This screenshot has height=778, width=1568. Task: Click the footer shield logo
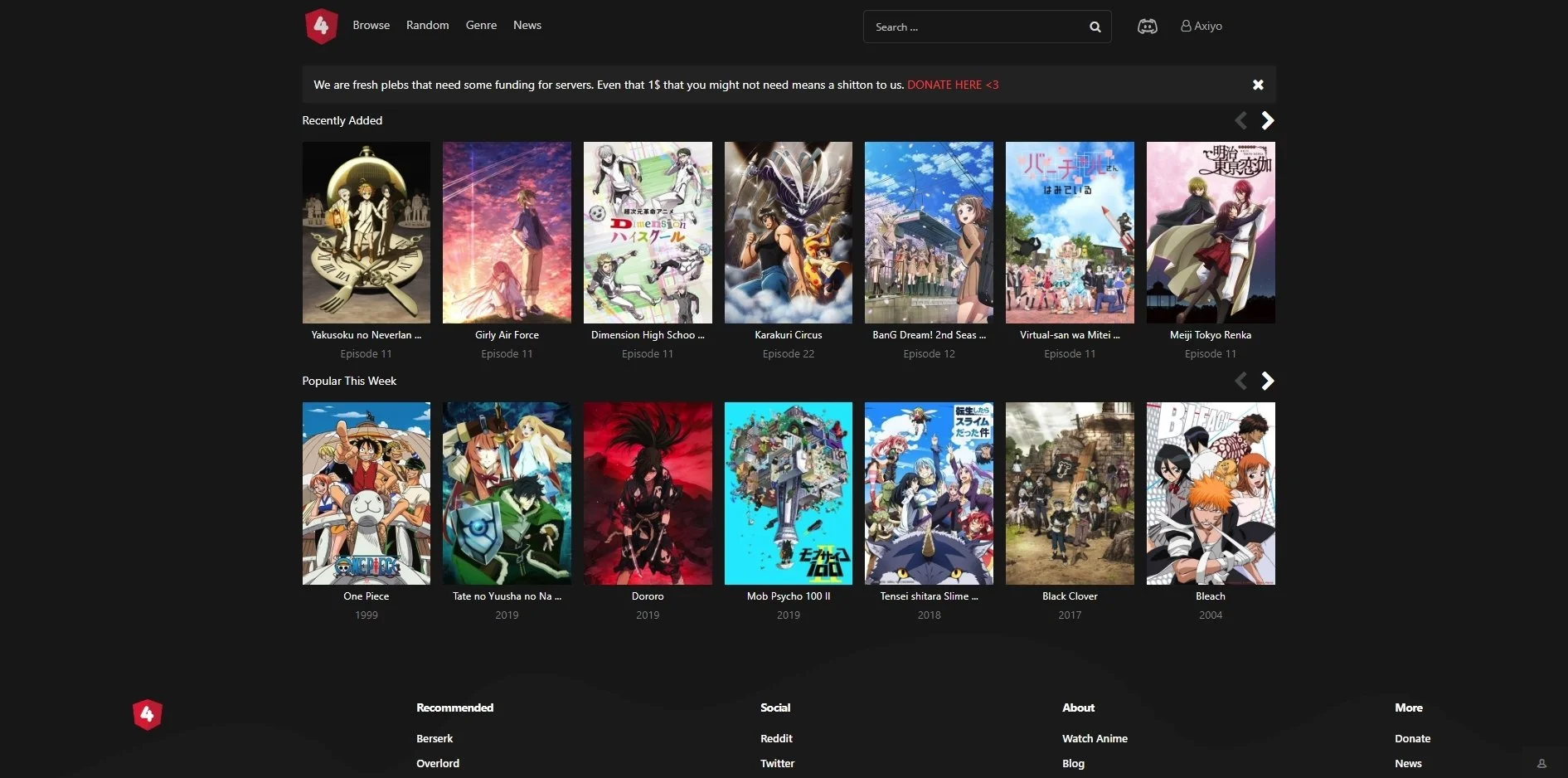(x=148, y=714)
